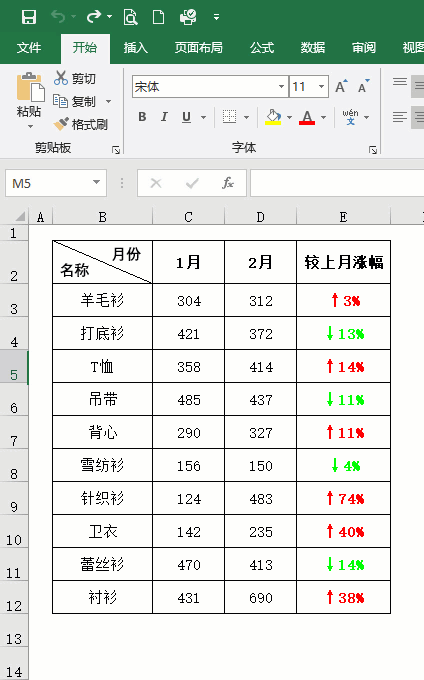The height and width of the screenshot is (680, 424).
Task: Click the wén phonetic guide icon
Action: coord(350,117)
